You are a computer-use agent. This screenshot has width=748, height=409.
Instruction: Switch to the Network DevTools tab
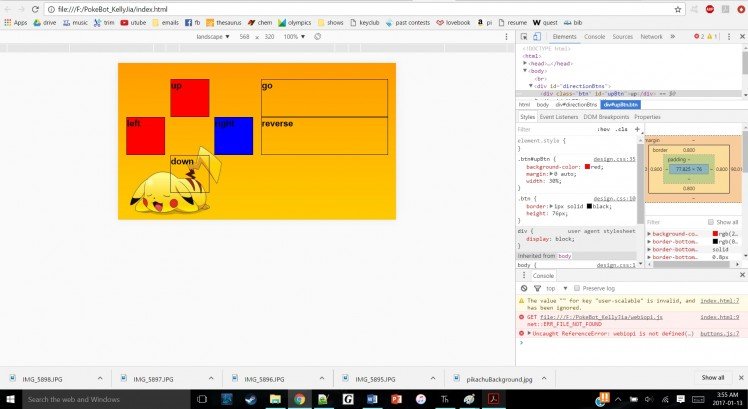651,37
